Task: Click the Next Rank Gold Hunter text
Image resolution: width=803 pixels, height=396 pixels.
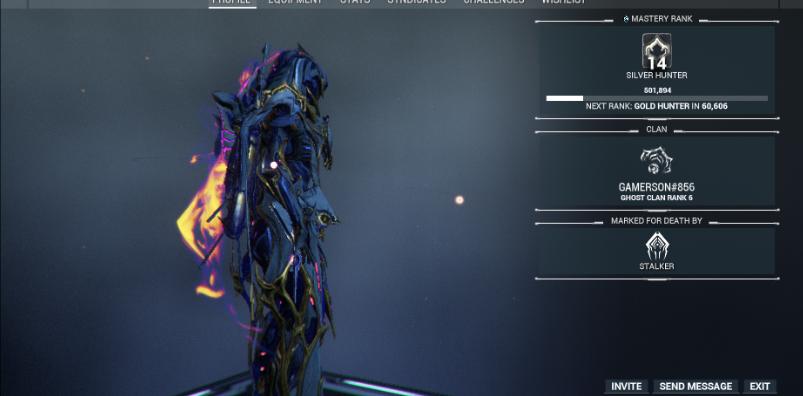Action: click(657, 107)
